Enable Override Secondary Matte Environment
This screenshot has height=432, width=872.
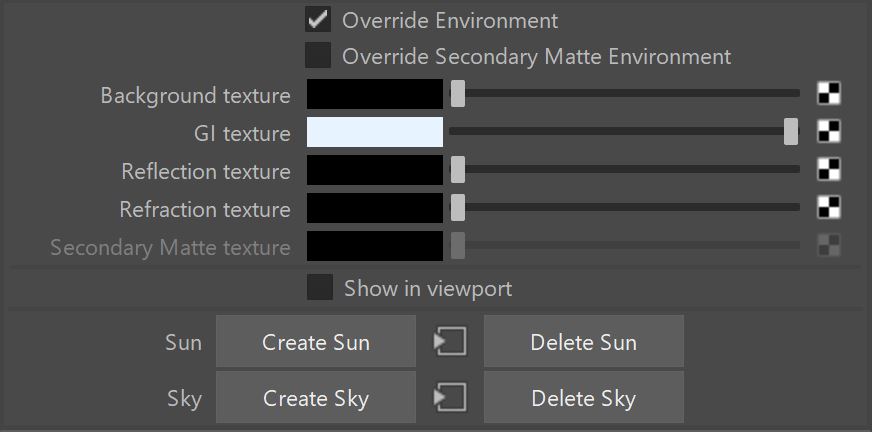point(318,56)
